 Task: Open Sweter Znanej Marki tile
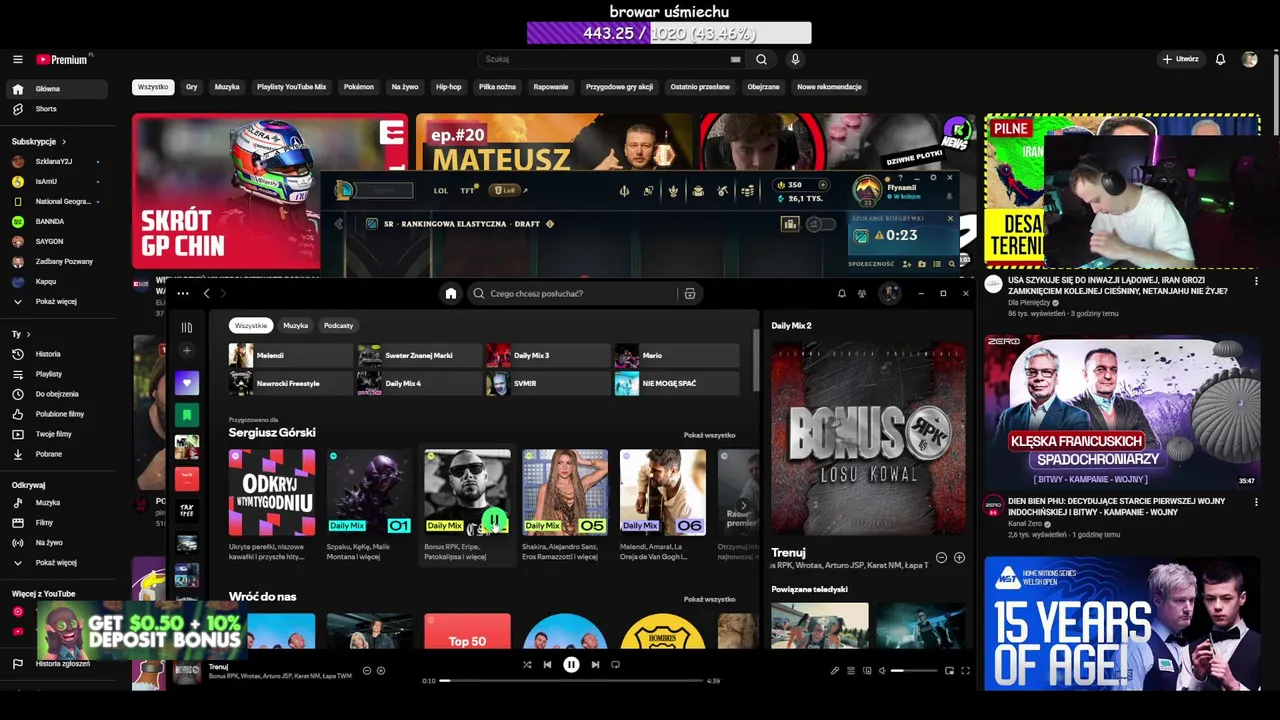[x=419, y=355]
